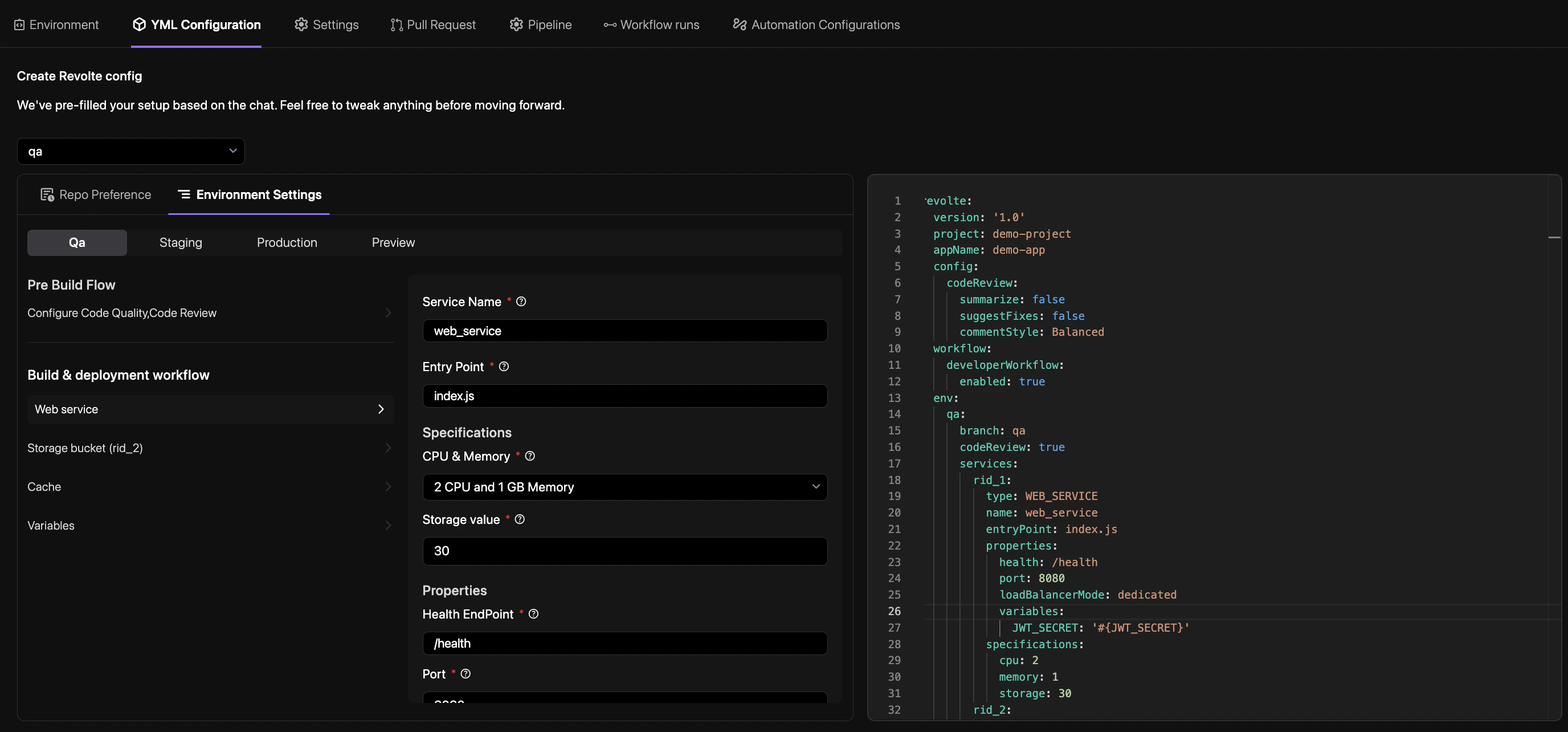Select the Qa environment button

(77, 242)
